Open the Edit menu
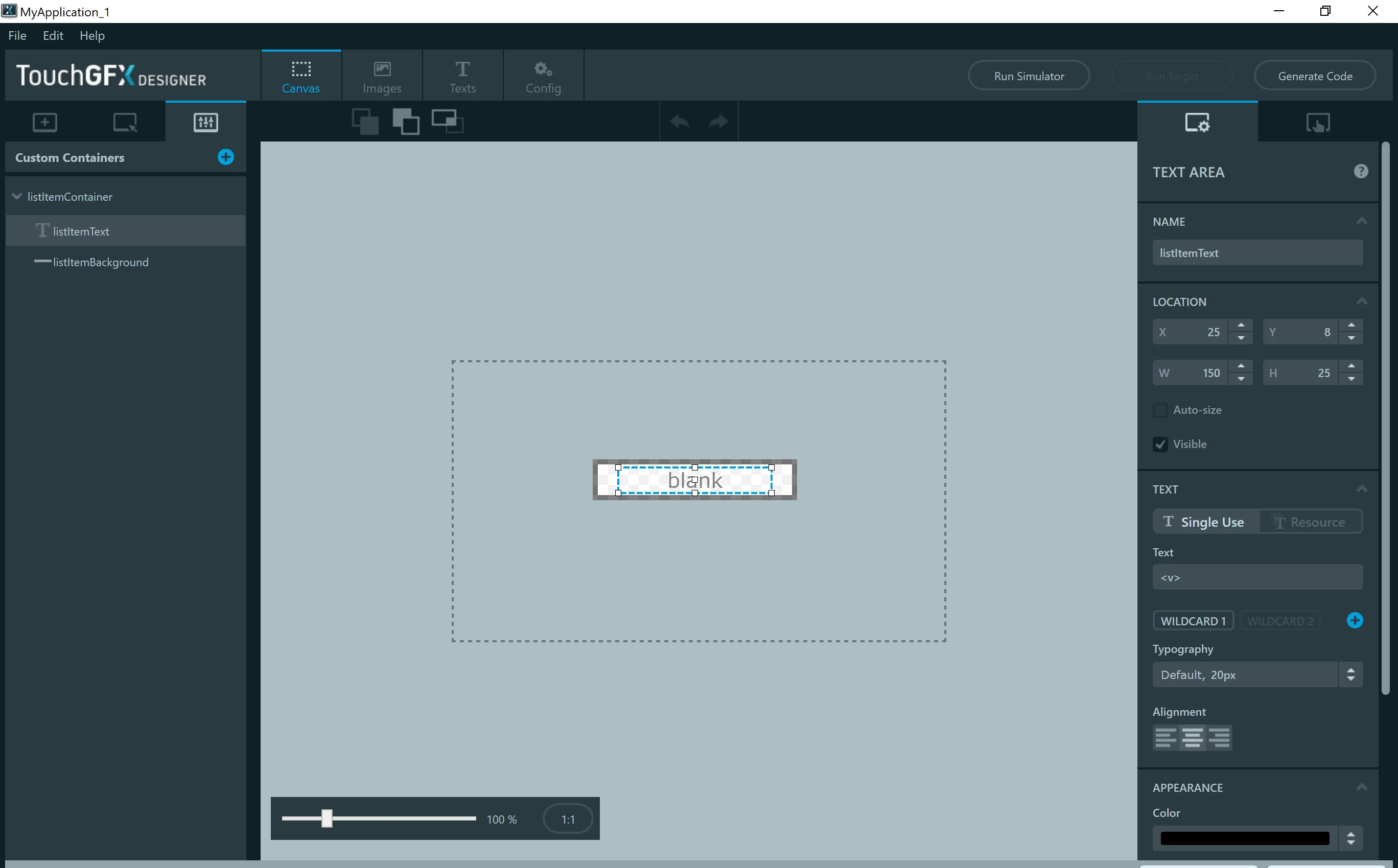 53,36
